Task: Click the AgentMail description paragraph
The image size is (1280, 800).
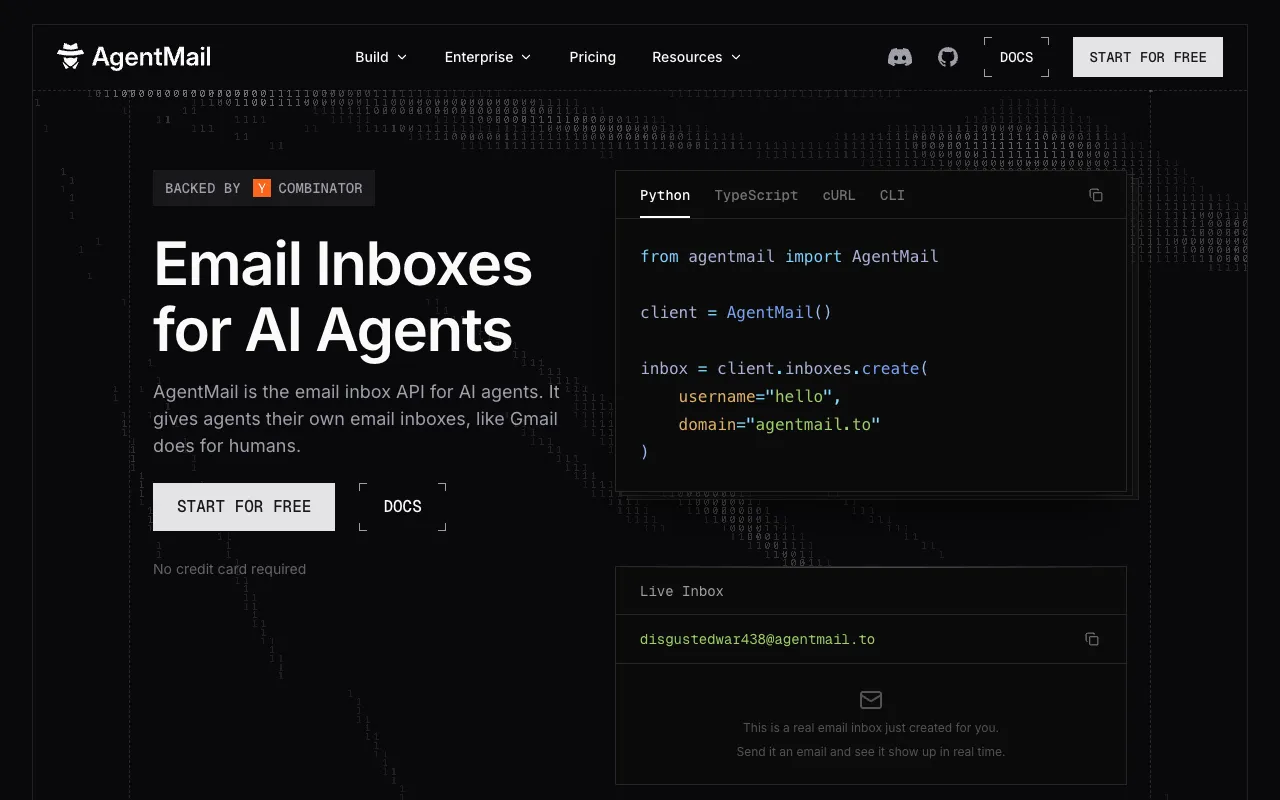Action: pyautogui.click(x=356, y=419)
